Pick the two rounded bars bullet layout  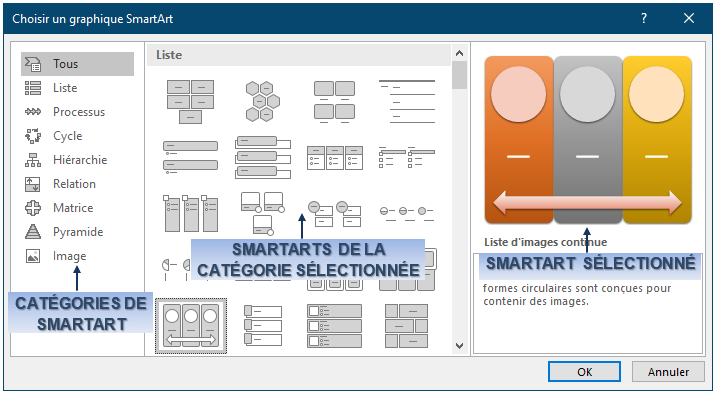coord(190,157)
